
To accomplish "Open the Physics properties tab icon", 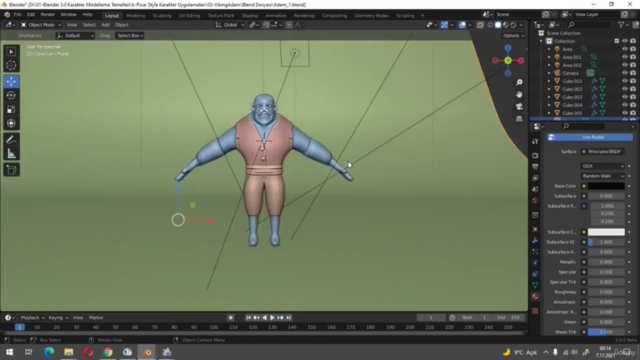I will (535, 263).
